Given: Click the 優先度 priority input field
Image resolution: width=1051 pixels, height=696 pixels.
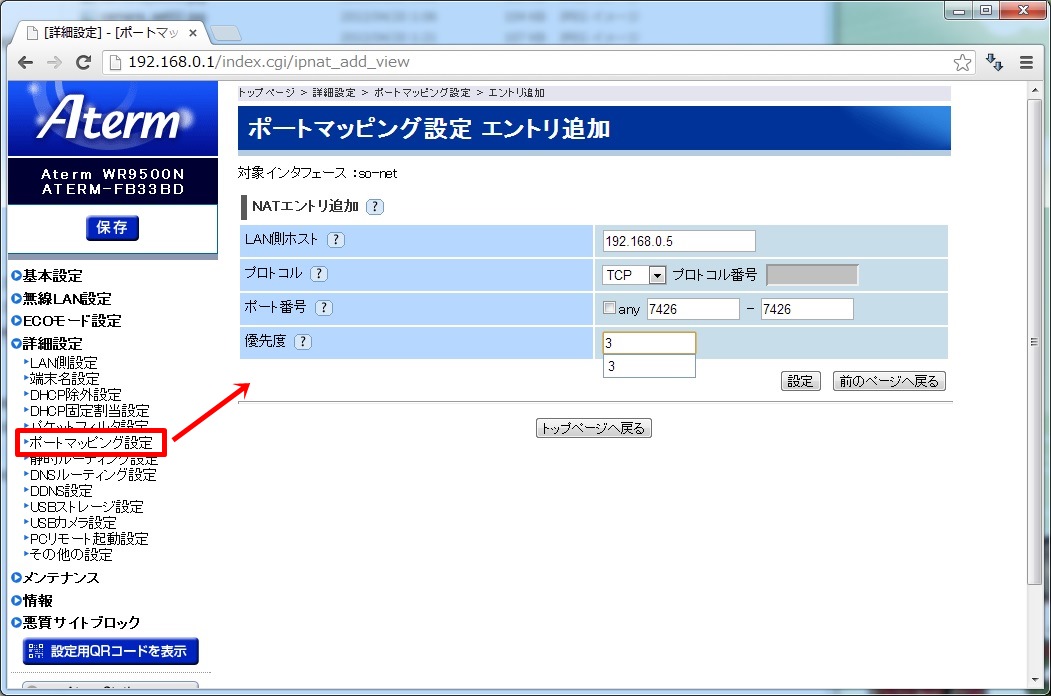Looking at the screenshot, I should point(649,343).
